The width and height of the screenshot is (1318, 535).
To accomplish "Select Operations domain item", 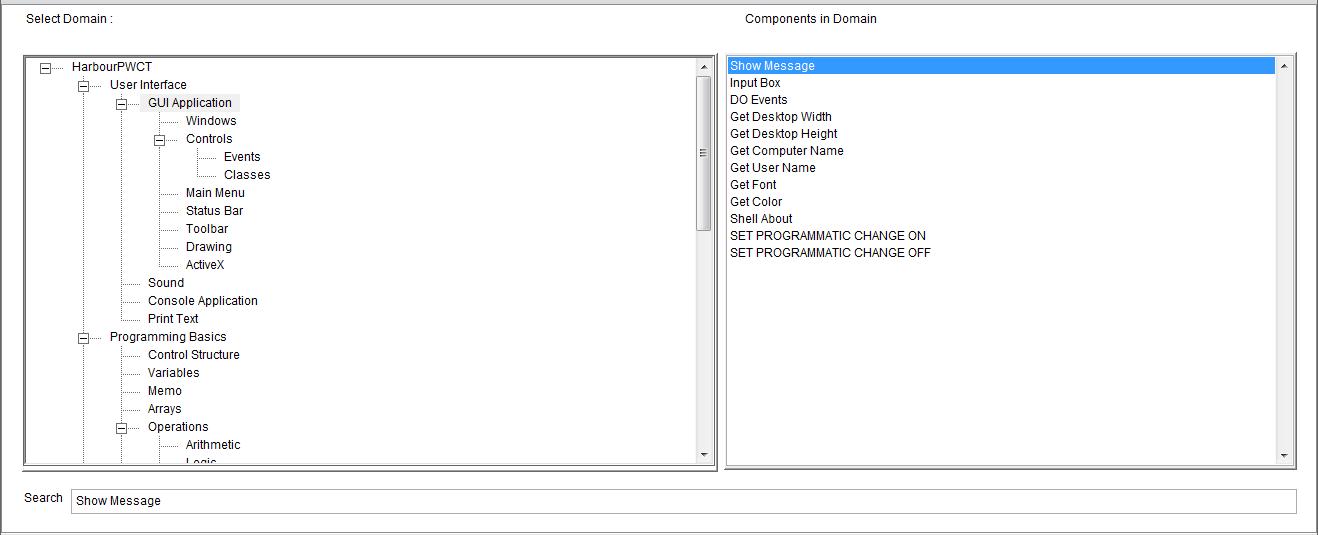I will click(178, 427).
